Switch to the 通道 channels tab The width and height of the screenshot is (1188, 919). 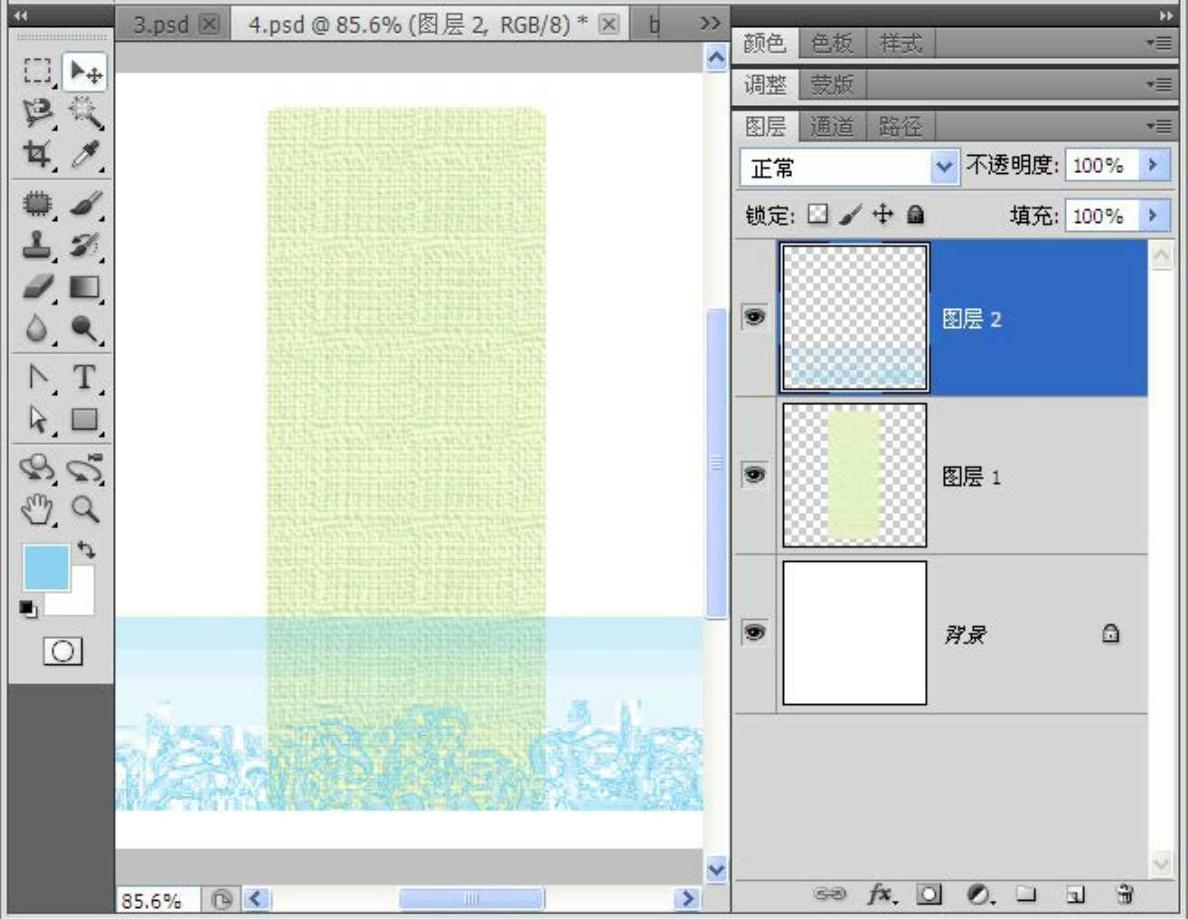[x=831, y=127]
